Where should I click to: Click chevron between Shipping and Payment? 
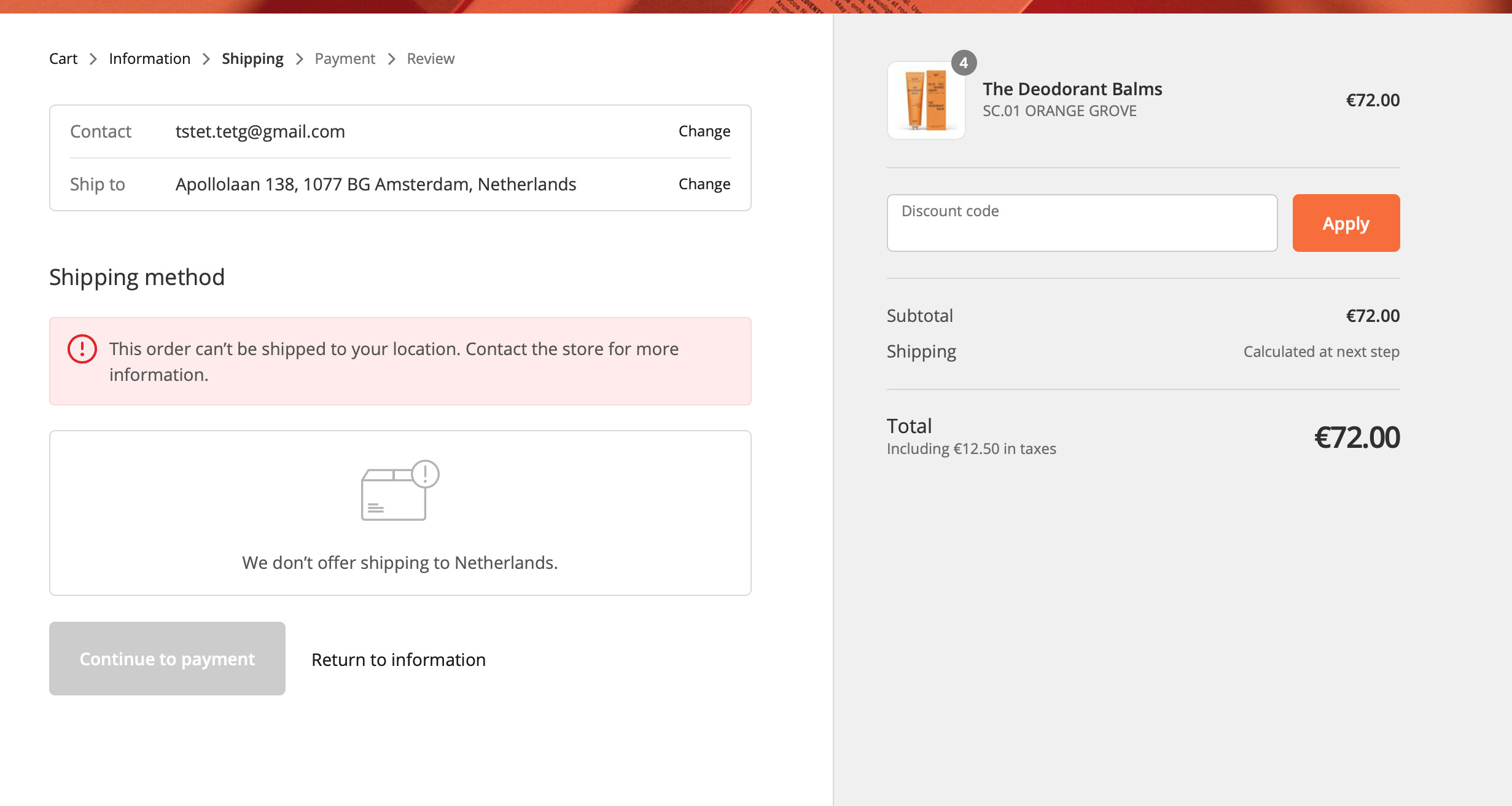pos(300,59)
